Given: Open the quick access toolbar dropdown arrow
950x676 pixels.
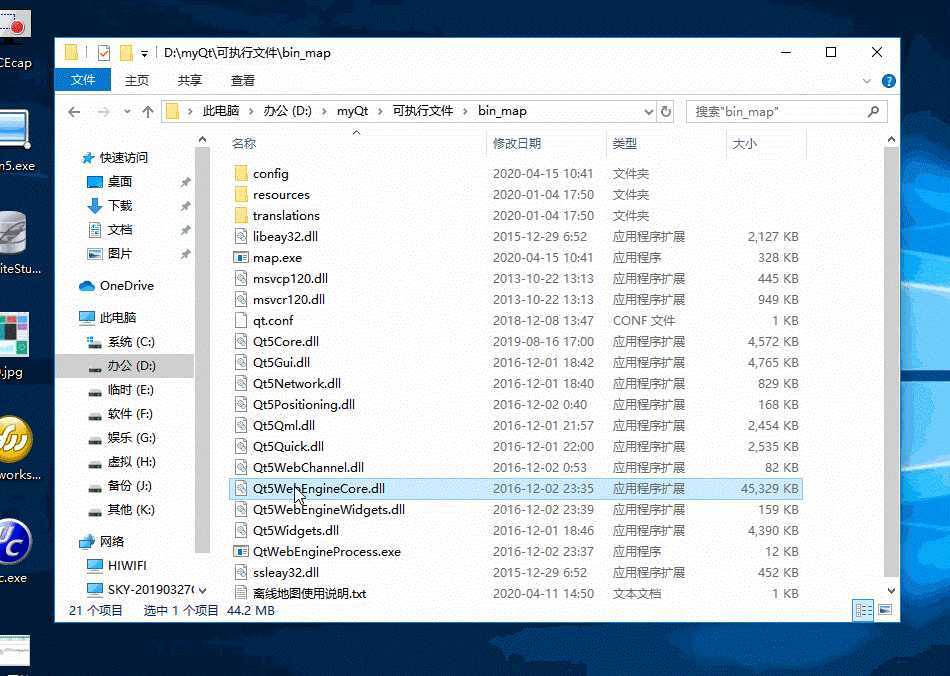Looking at the screenshot, I should [144, 54].
